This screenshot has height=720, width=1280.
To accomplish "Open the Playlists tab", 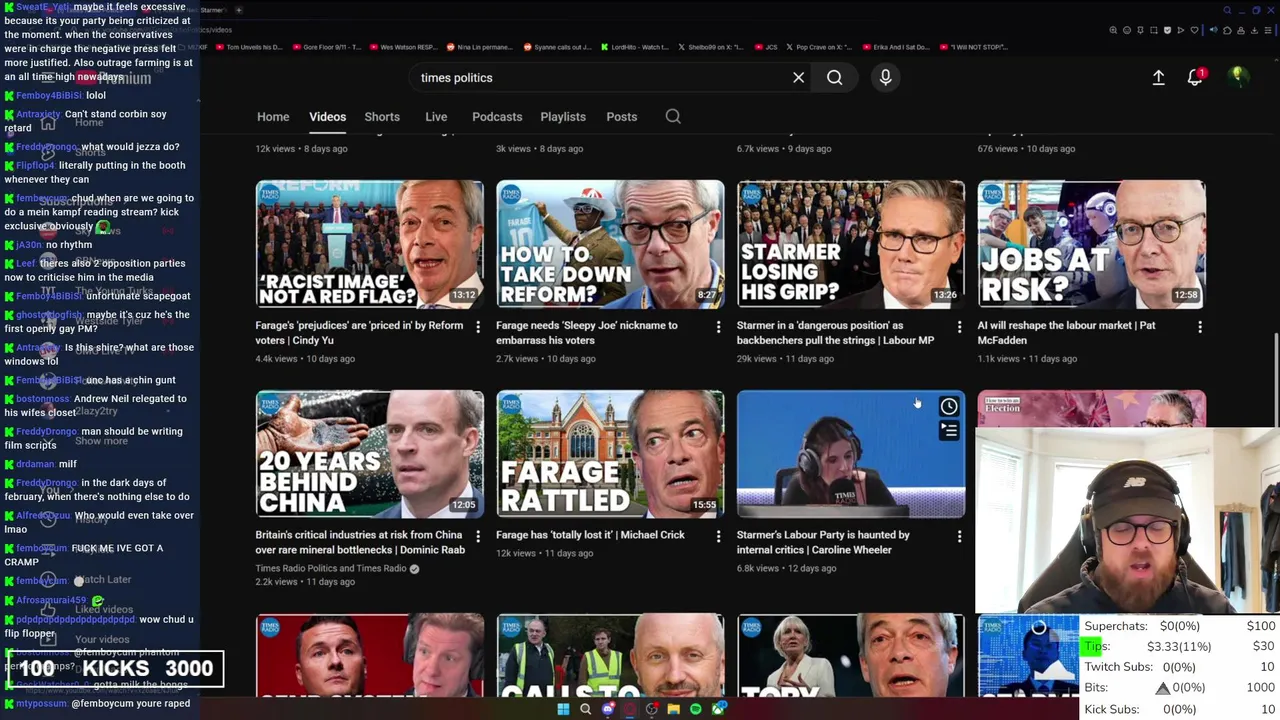I will click(x=563, y=117).
